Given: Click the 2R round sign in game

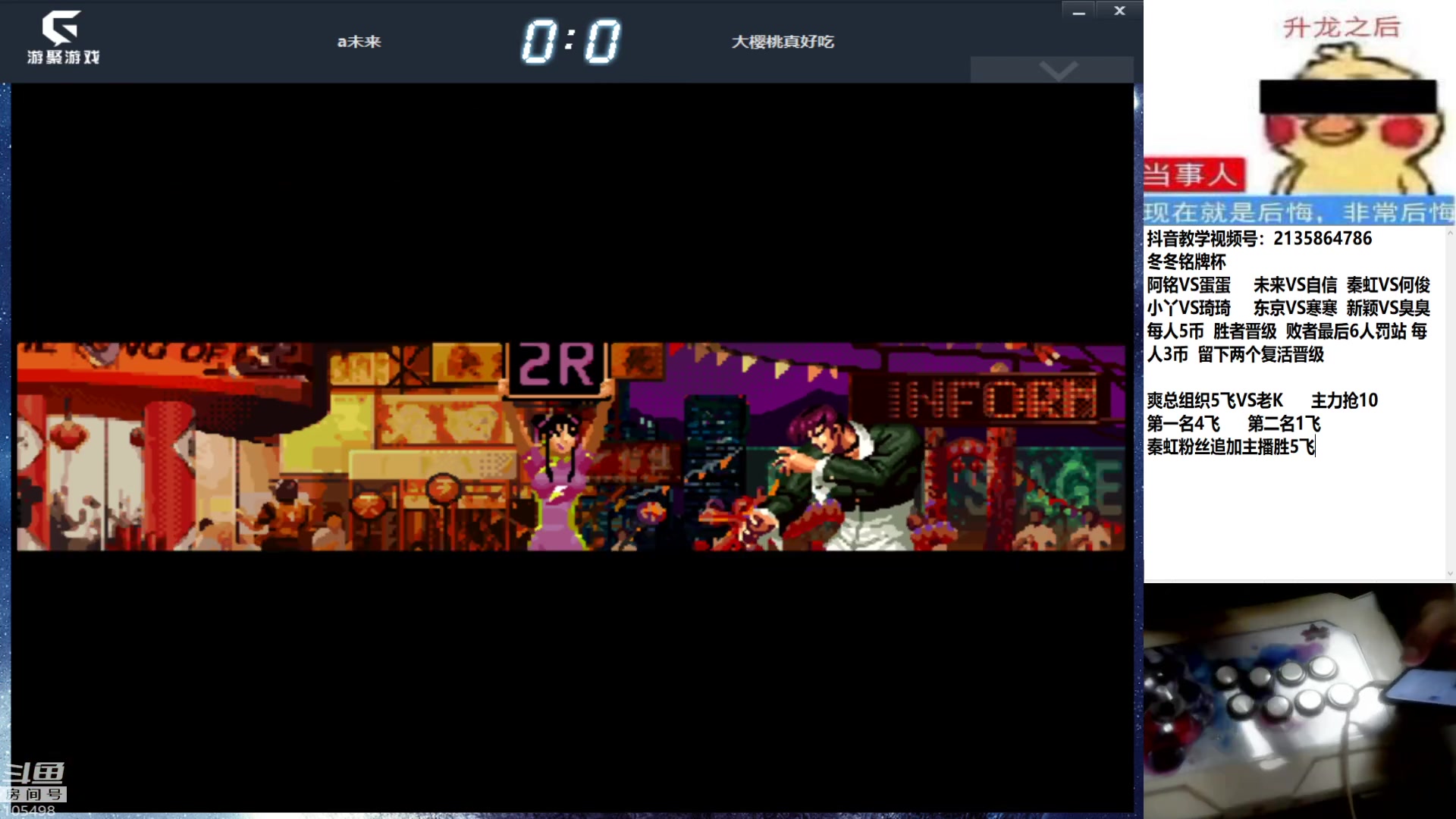Looking at the screenshot, I should click(x=557, y=366).
